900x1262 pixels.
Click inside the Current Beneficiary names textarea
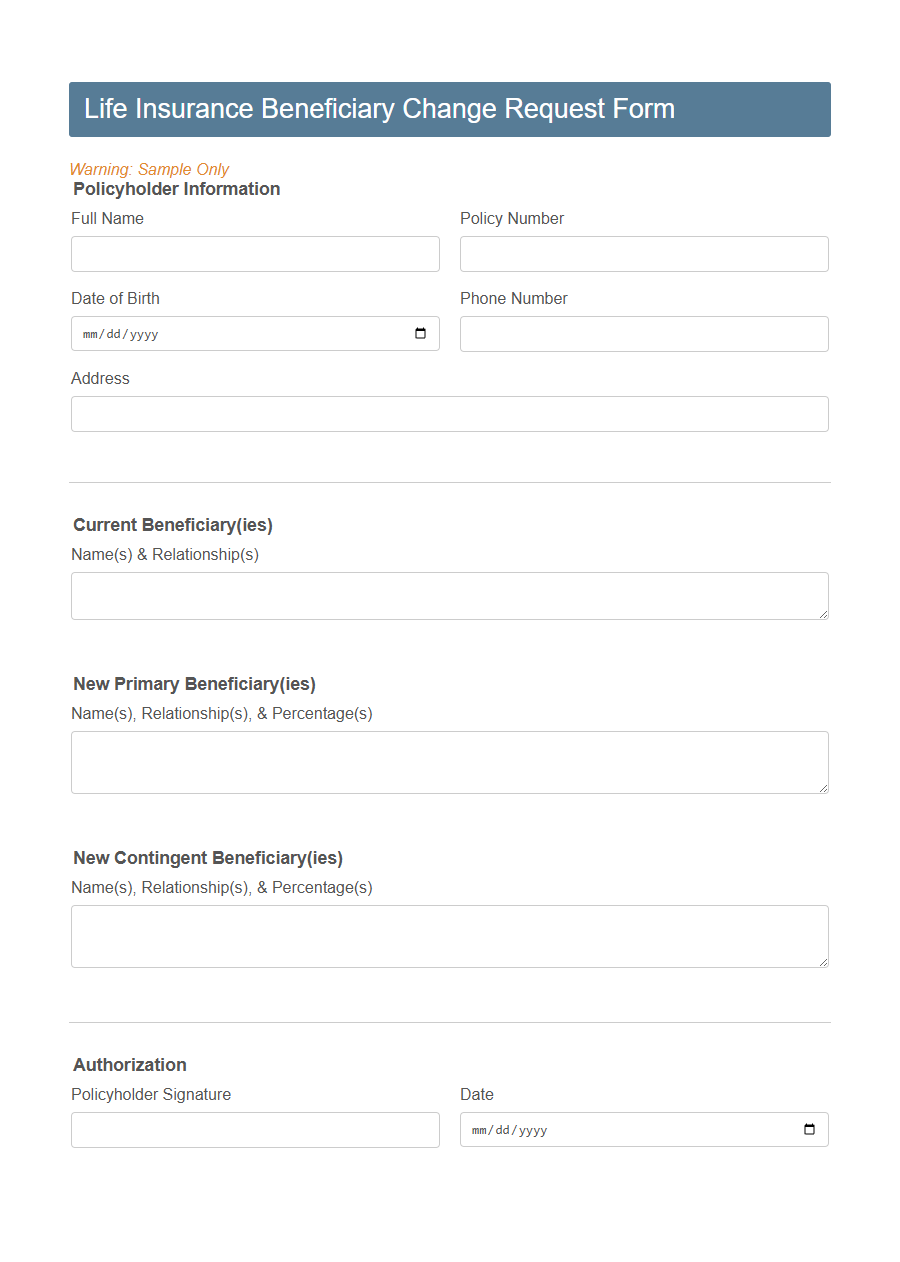(x=449, y=595)
